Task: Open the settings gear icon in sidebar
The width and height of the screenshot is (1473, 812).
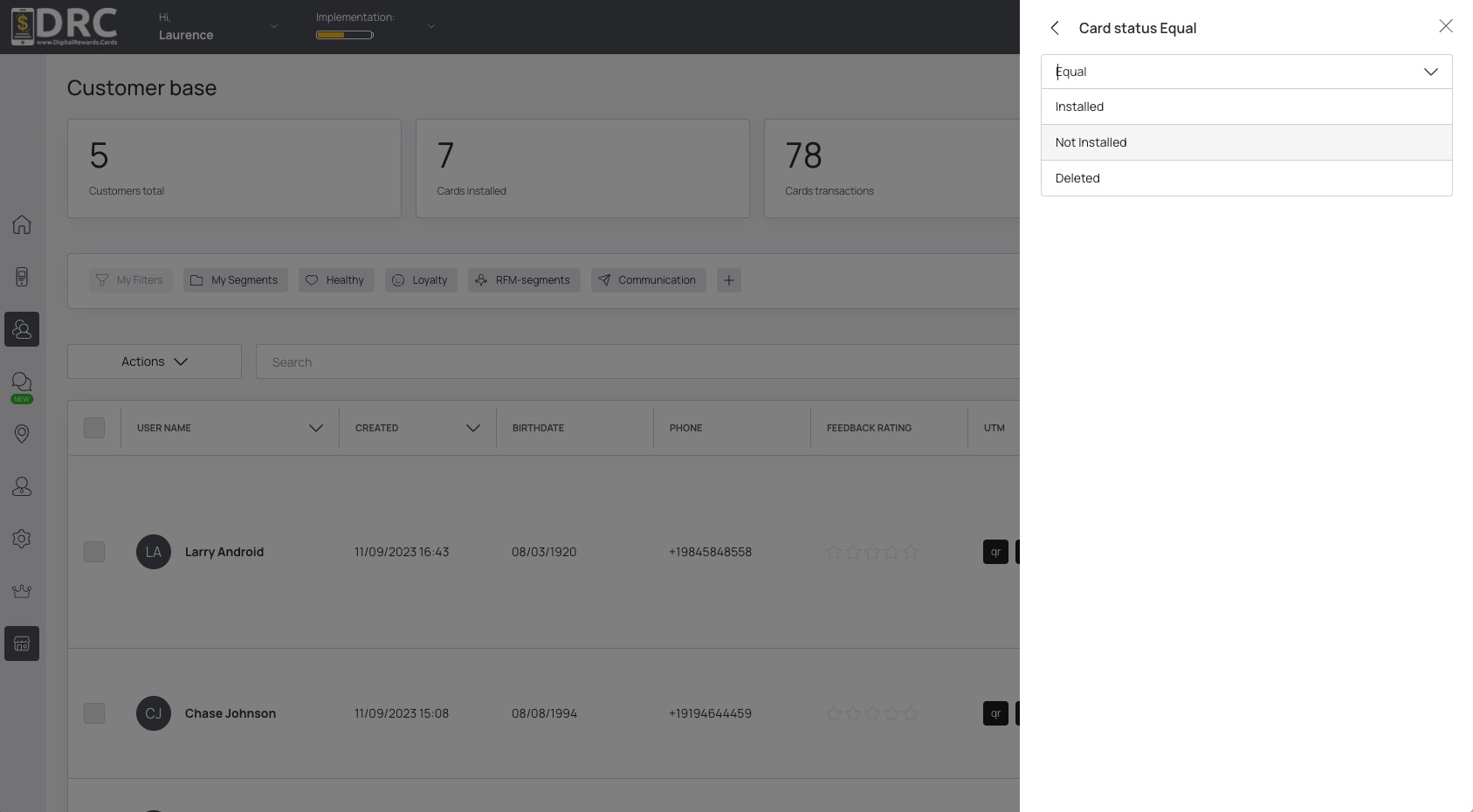Action: coord(22,539)
